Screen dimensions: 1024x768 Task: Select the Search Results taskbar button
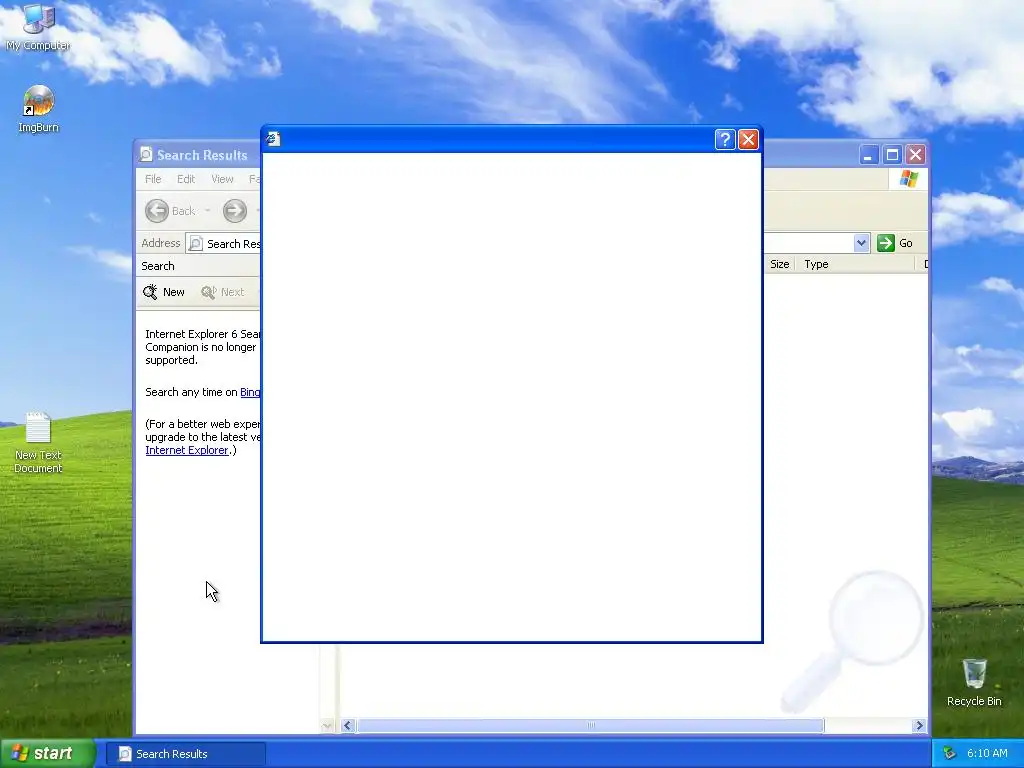(x=185, y=754)
